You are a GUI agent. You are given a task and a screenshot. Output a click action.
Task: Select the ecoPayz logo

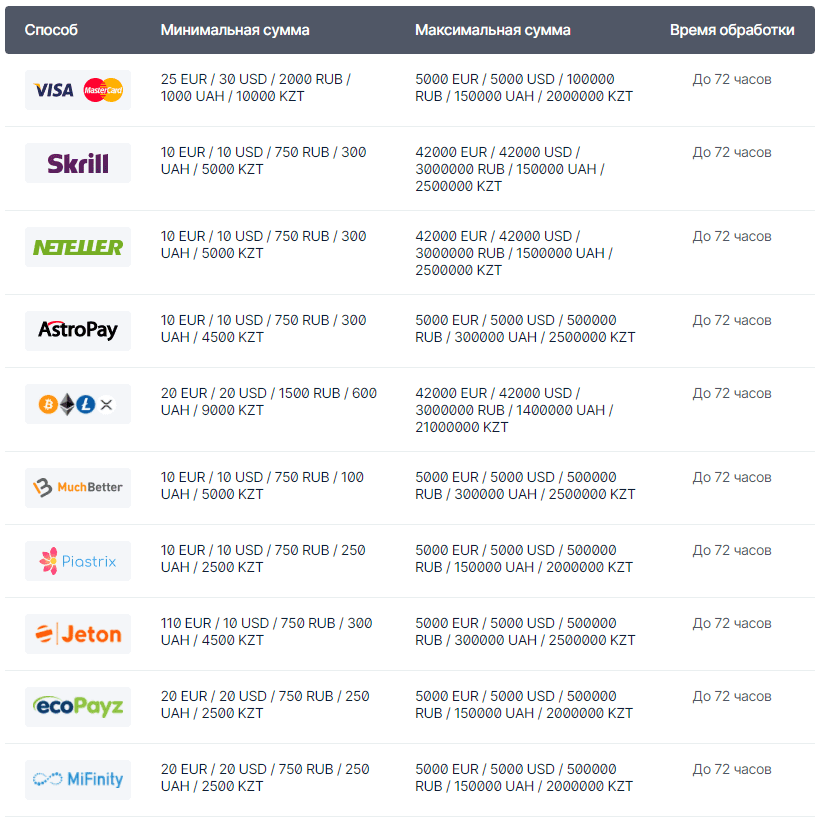coord(78,707)
